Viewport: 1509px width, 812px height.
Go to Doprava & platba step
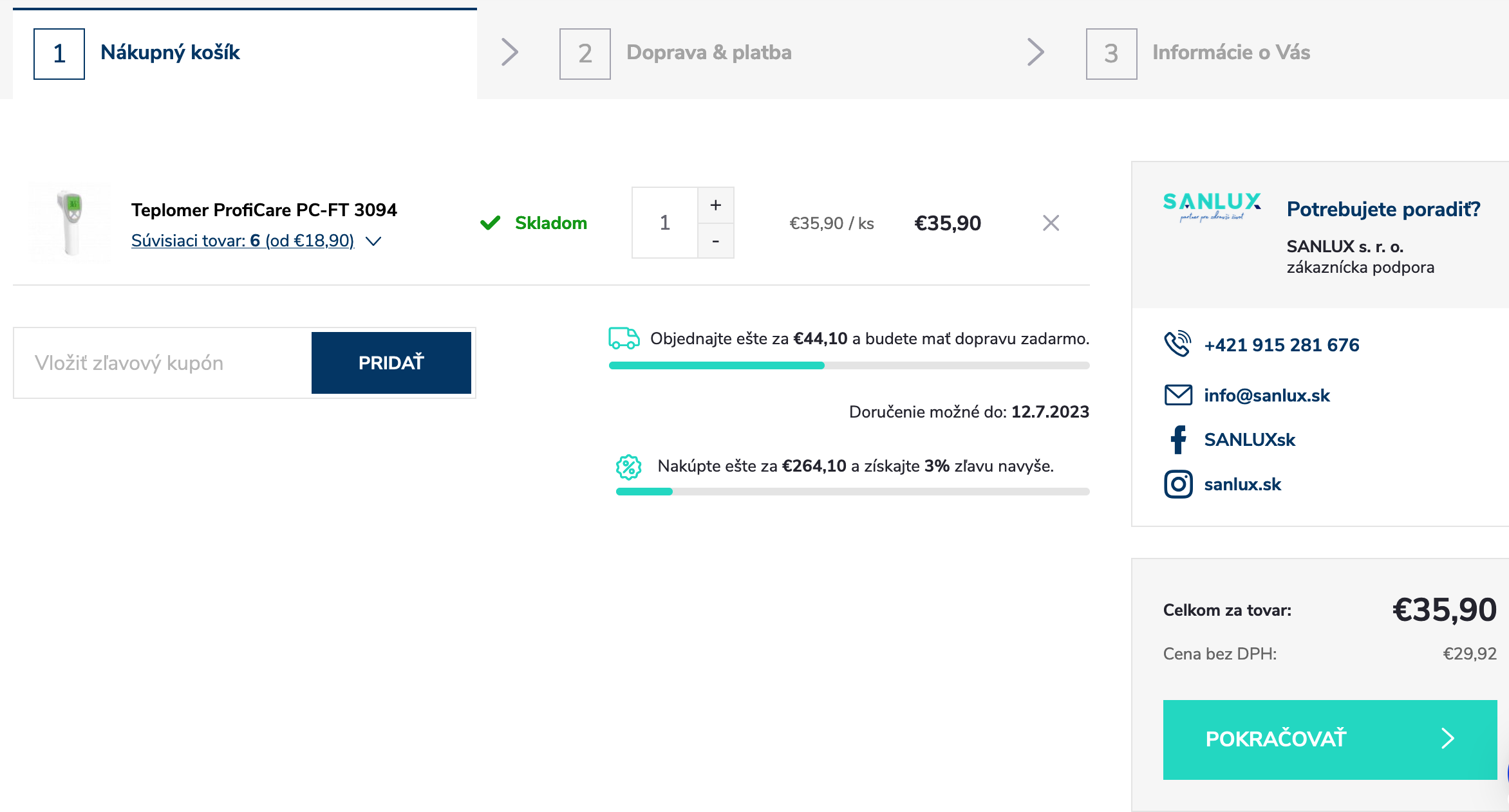pos(709,53)
